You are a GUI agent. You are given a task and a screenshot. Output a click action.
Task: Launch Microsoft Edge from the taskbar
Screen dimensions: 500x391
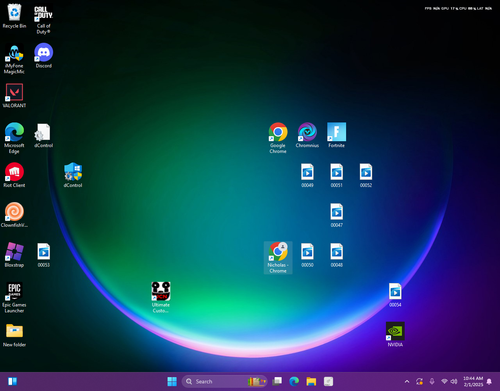[x=294, y=381]
